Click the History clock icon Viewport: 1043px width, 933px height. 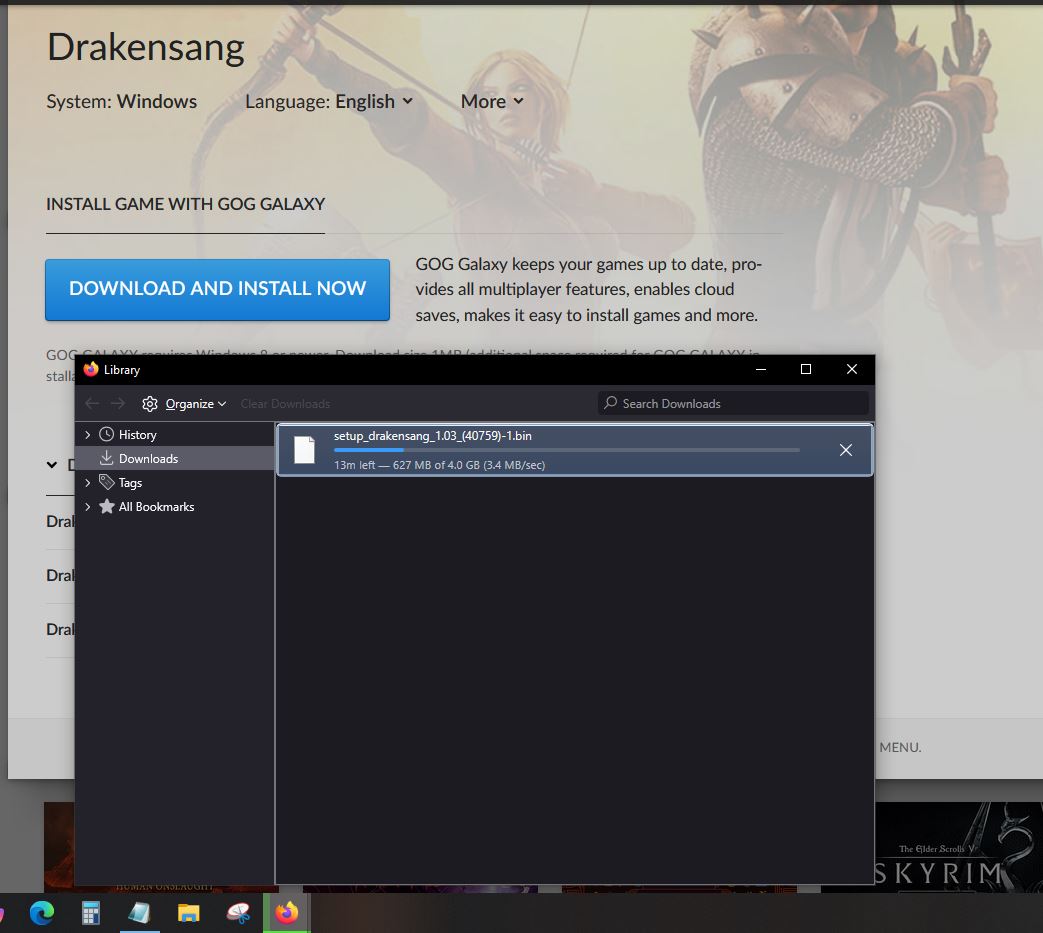pyautogui.click(x=106, y=434)
